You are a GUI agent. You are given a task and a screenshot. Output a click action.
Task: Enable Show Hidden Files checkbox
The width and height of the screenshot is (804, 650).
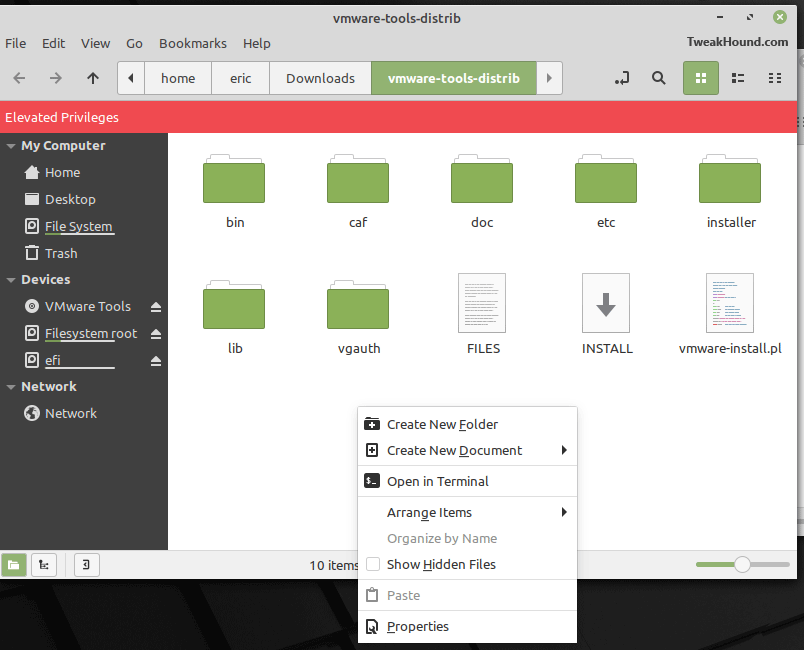(x=373, y=564)
